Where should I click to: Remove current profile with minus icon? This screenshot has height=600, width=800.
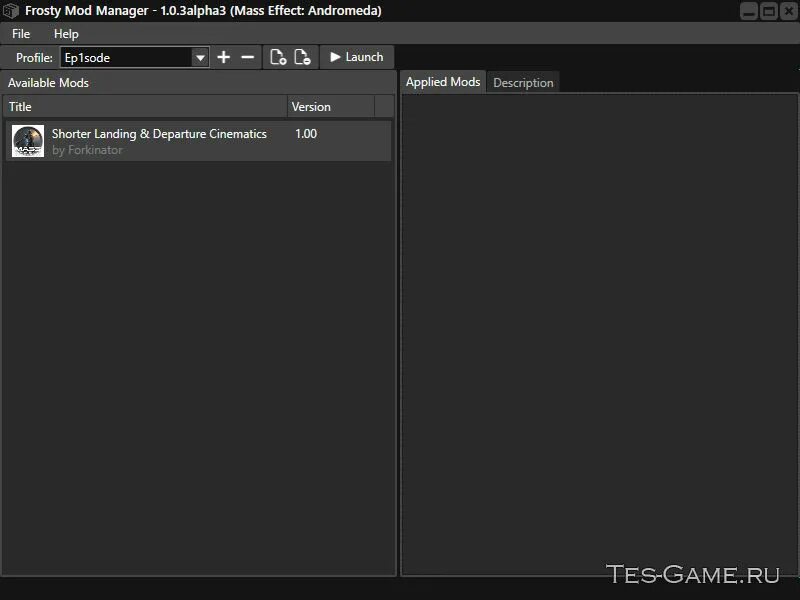[x=247, y=57]
